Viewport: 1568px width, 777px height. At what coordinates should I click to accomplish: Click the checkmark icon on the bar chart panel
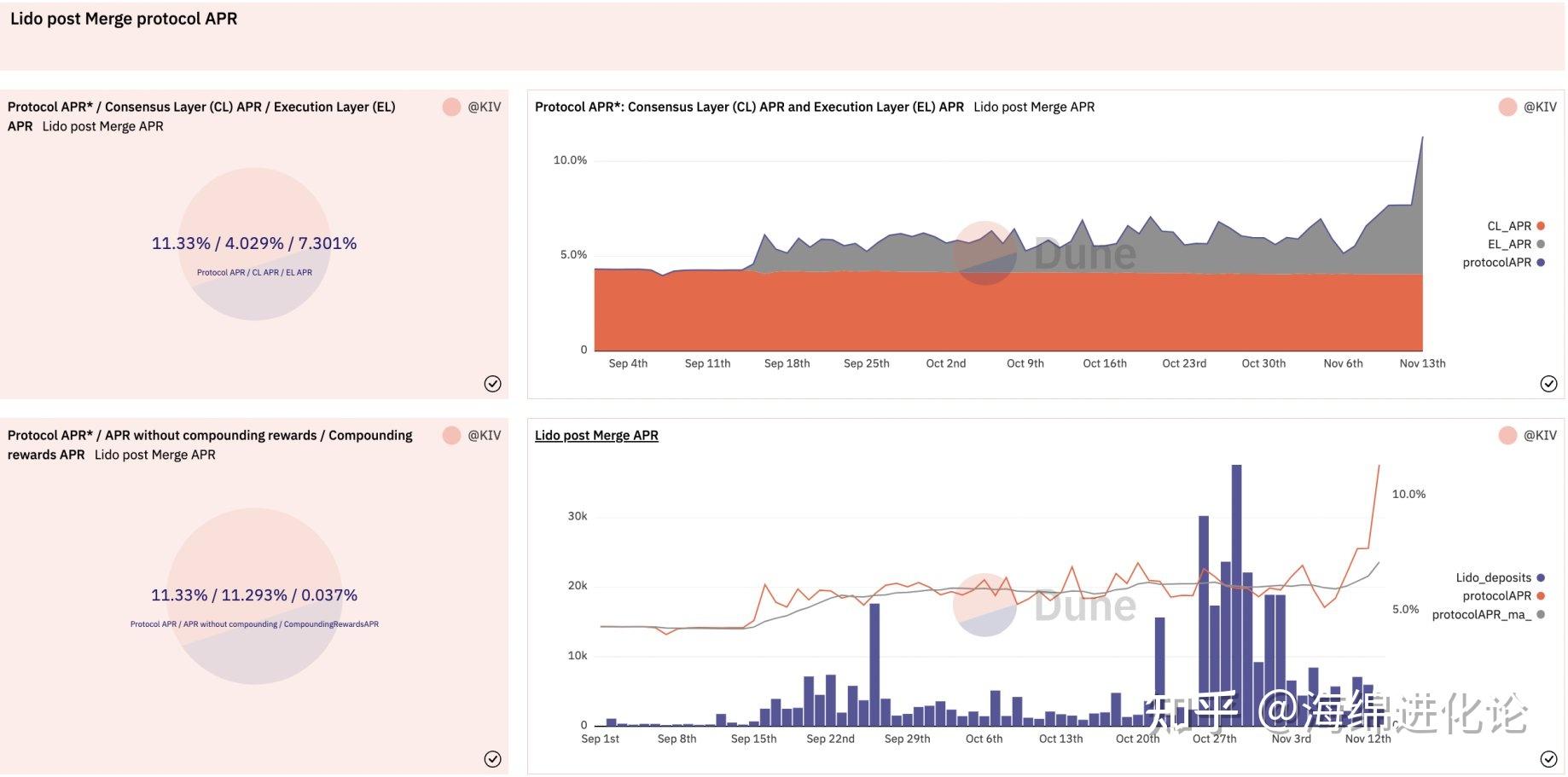pyautogui.click(x=1548, y=759)
